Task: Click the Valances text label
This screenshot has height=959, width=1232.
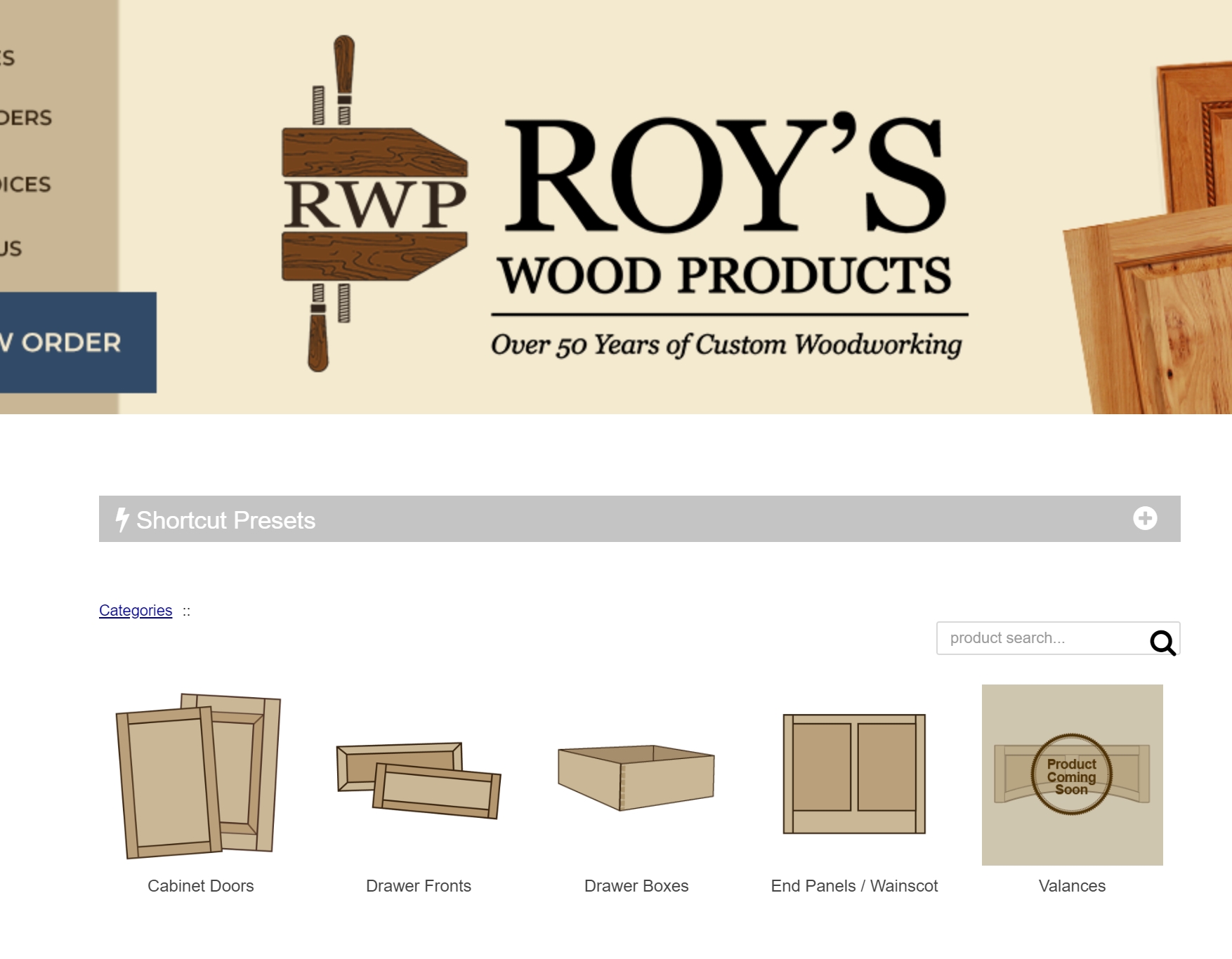Action: [x=1073, y=886]
